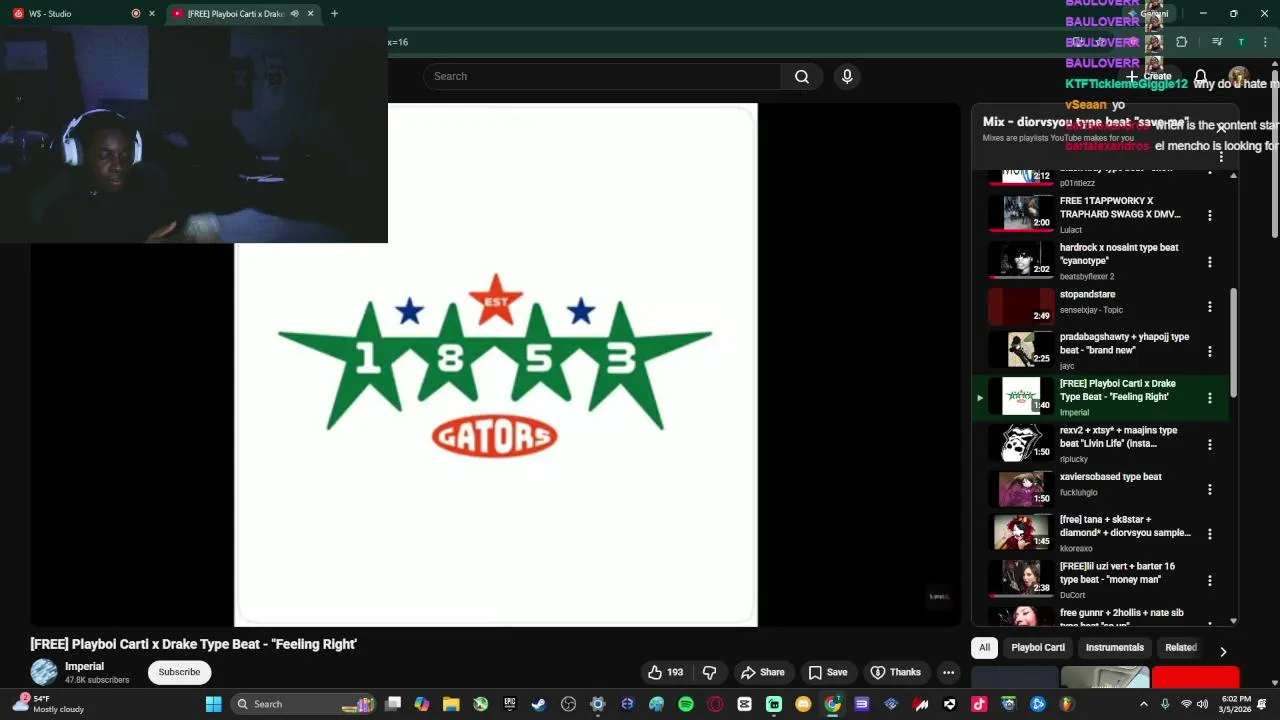
Task: Open options for hardrock x nosaint row
Action: (1209, 262)
